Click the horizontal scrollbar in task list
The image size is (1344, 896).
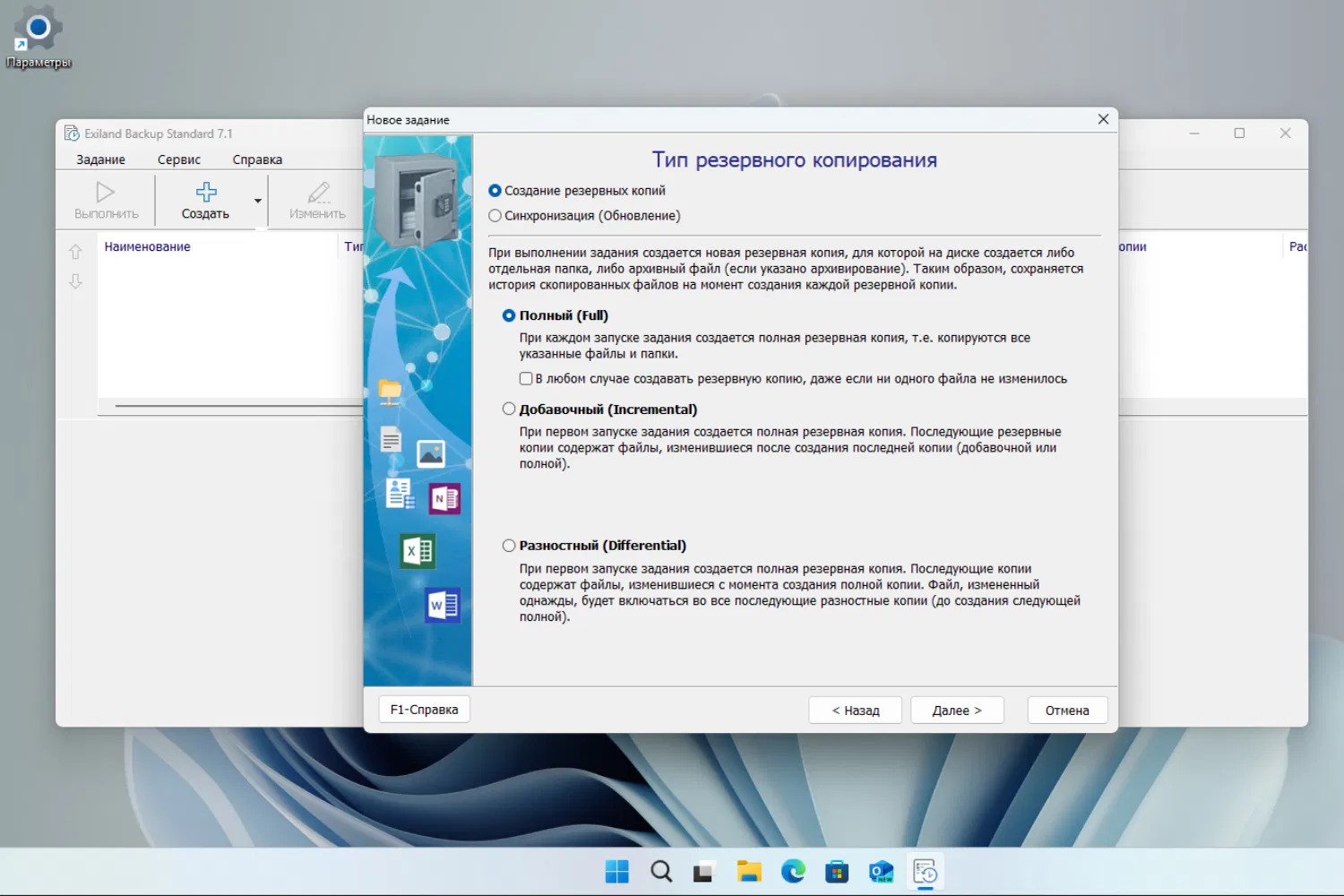(238, 406)
